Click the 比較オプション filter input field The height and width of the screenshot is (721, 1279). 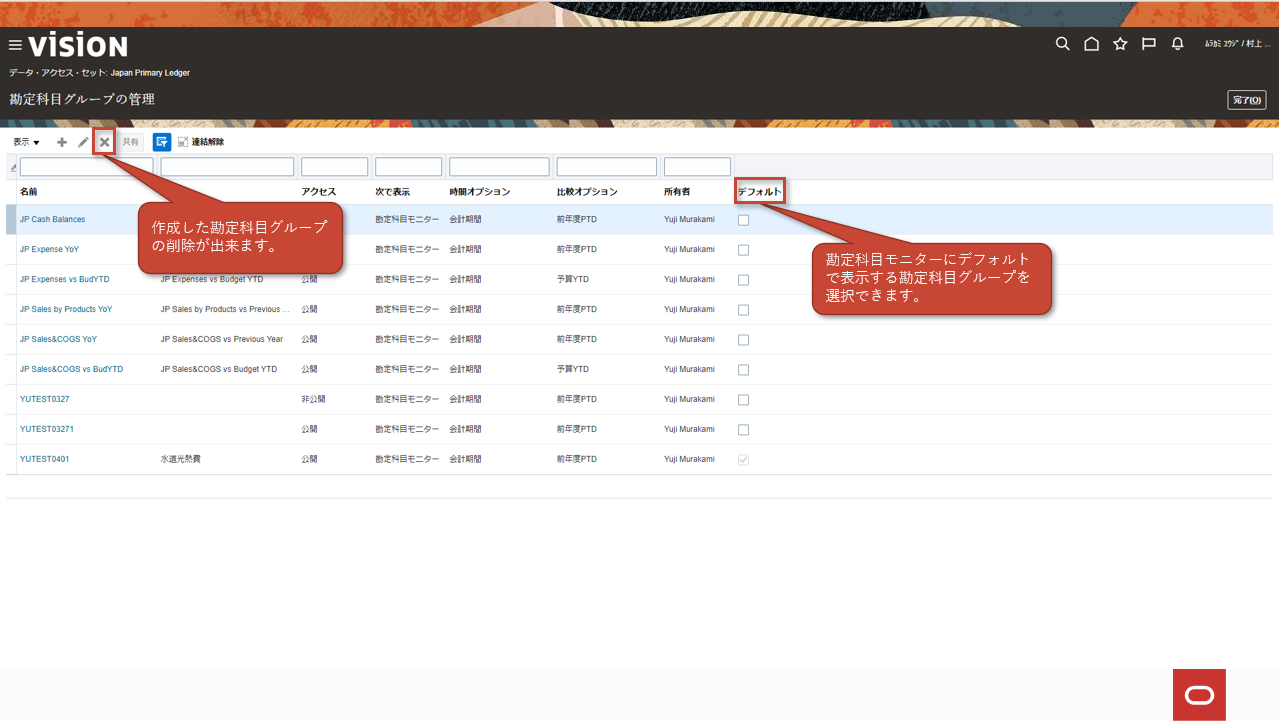(607, 167)
